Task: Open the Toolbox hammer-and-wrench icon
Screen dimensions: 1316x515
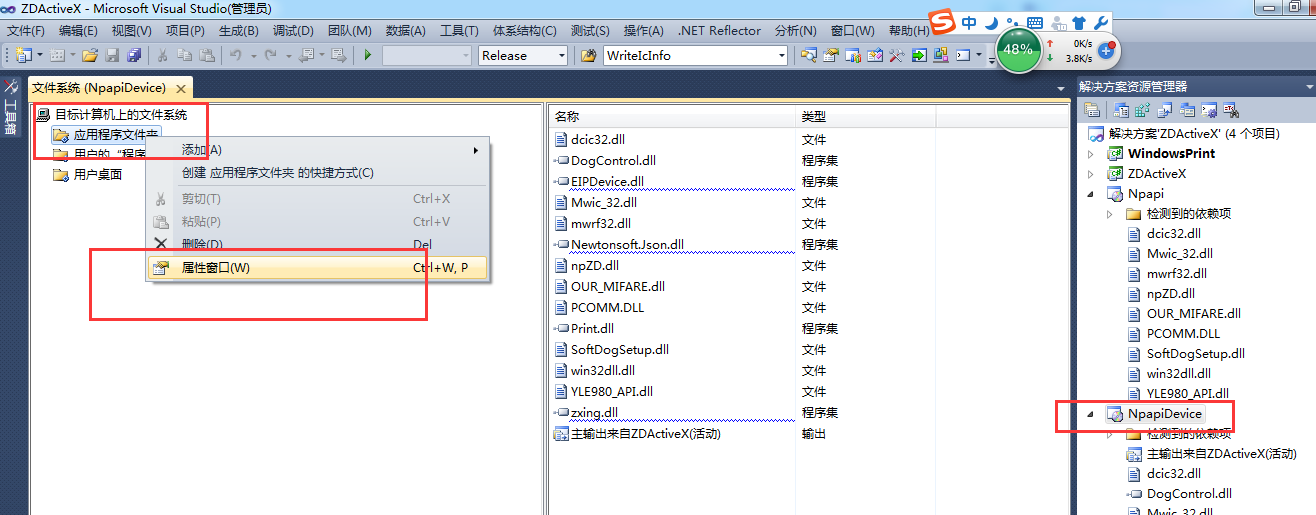Action: (x=896, y=55)
